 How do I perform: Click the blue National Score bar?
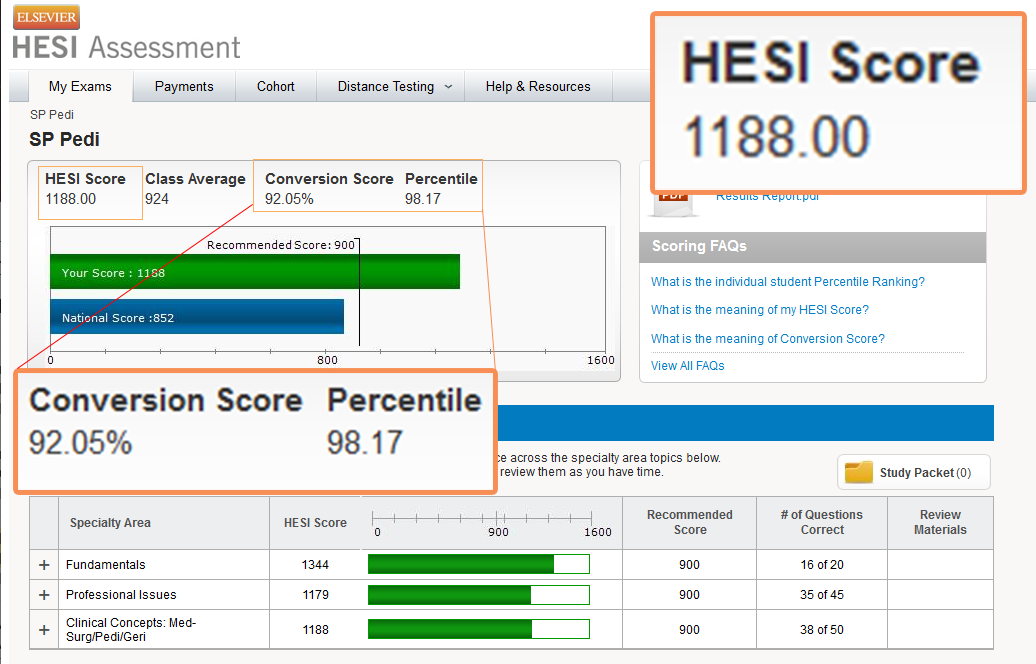pyautogui.click(x=197, y=317)
